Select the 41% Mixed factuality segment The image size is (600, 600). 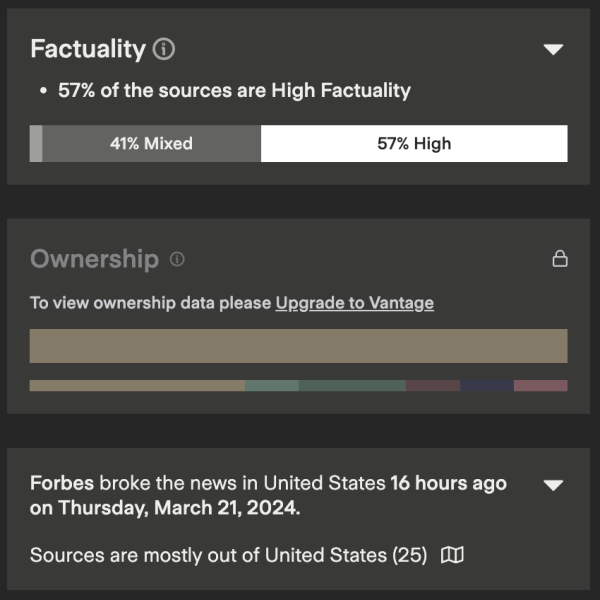pos(152,143)
